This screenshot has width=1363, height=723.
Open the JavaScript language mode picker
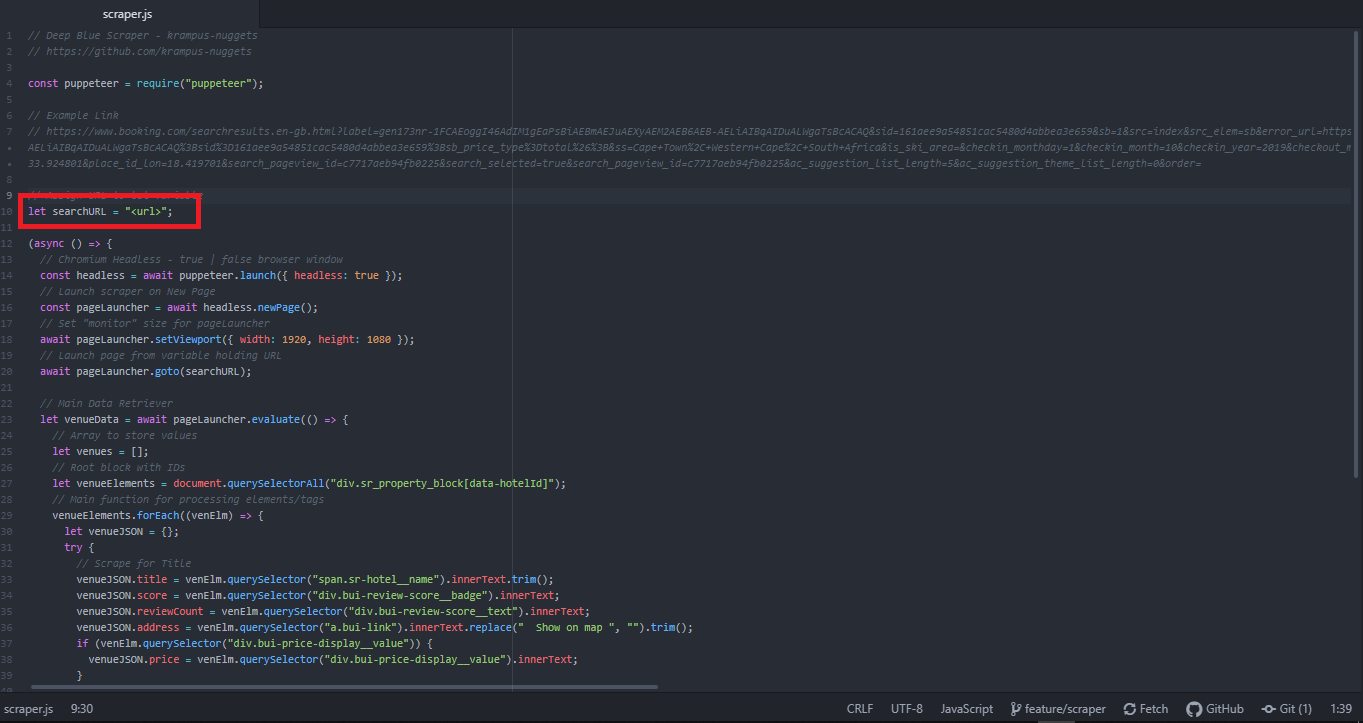click(964, 709)
